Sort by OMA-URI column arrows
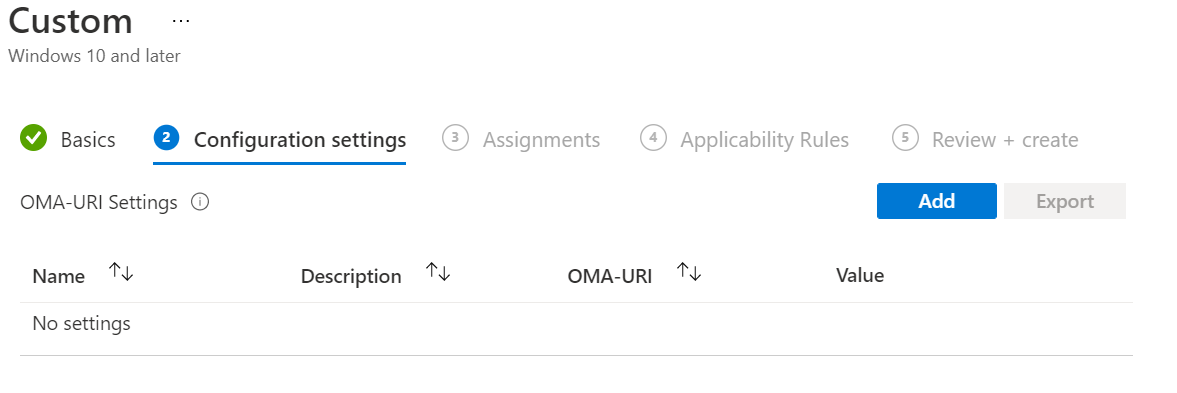This screenshot has width=1177, height=393. [x=688, y=272]
